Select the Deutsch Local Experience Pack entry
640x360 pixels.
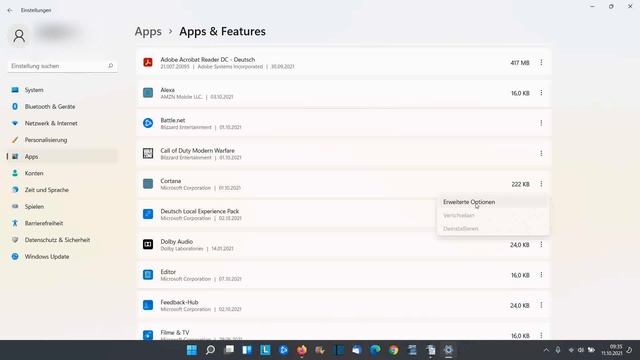[344, 214]
